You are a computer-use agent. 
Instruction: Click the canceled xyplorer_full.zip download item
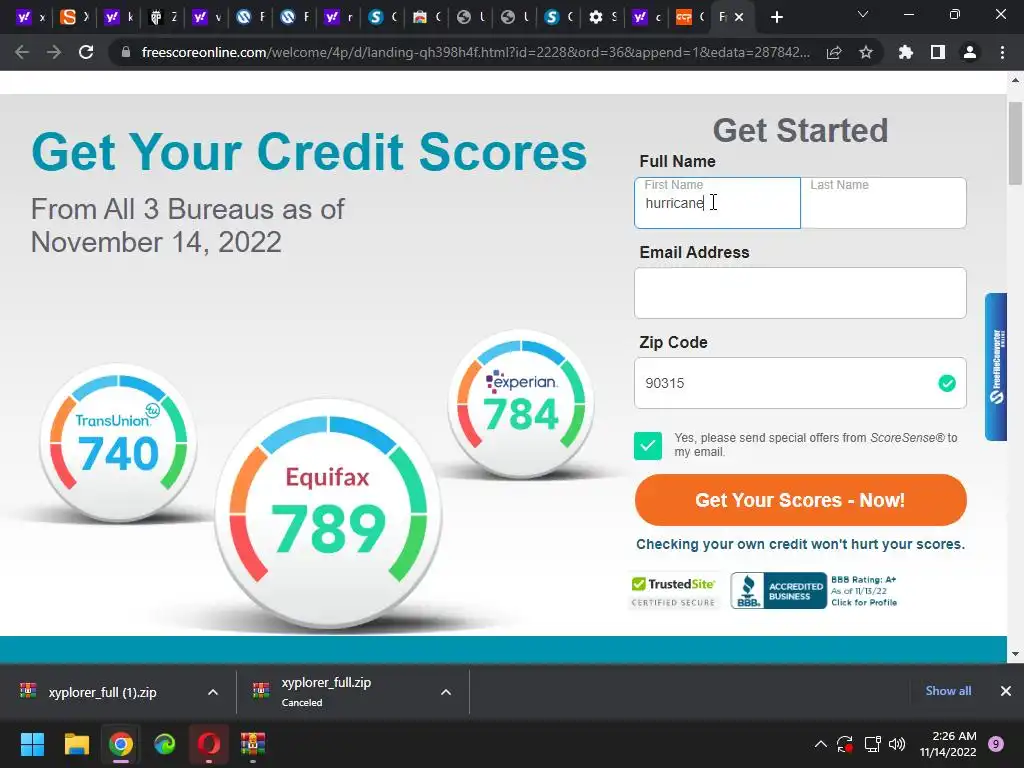pyautogui.click(x=327, y=692)
